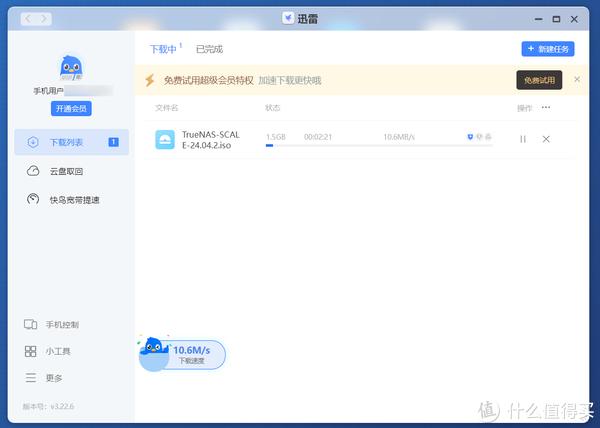Switch to the 下载中 tab

click(x=163, y=49)
